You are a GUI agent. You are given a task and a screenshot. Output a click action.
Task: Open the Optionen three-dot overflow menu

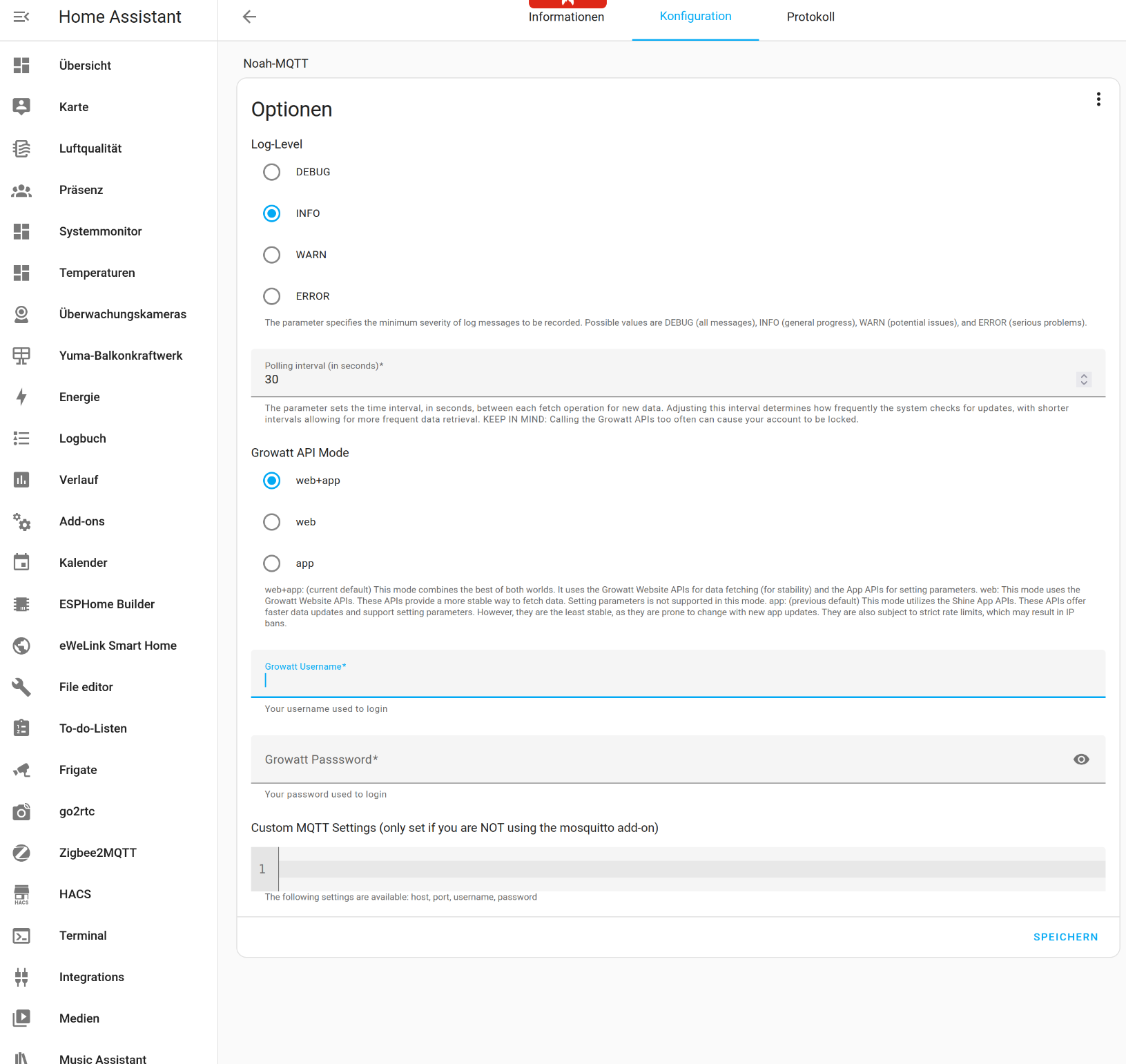[x=1098, y=99]
